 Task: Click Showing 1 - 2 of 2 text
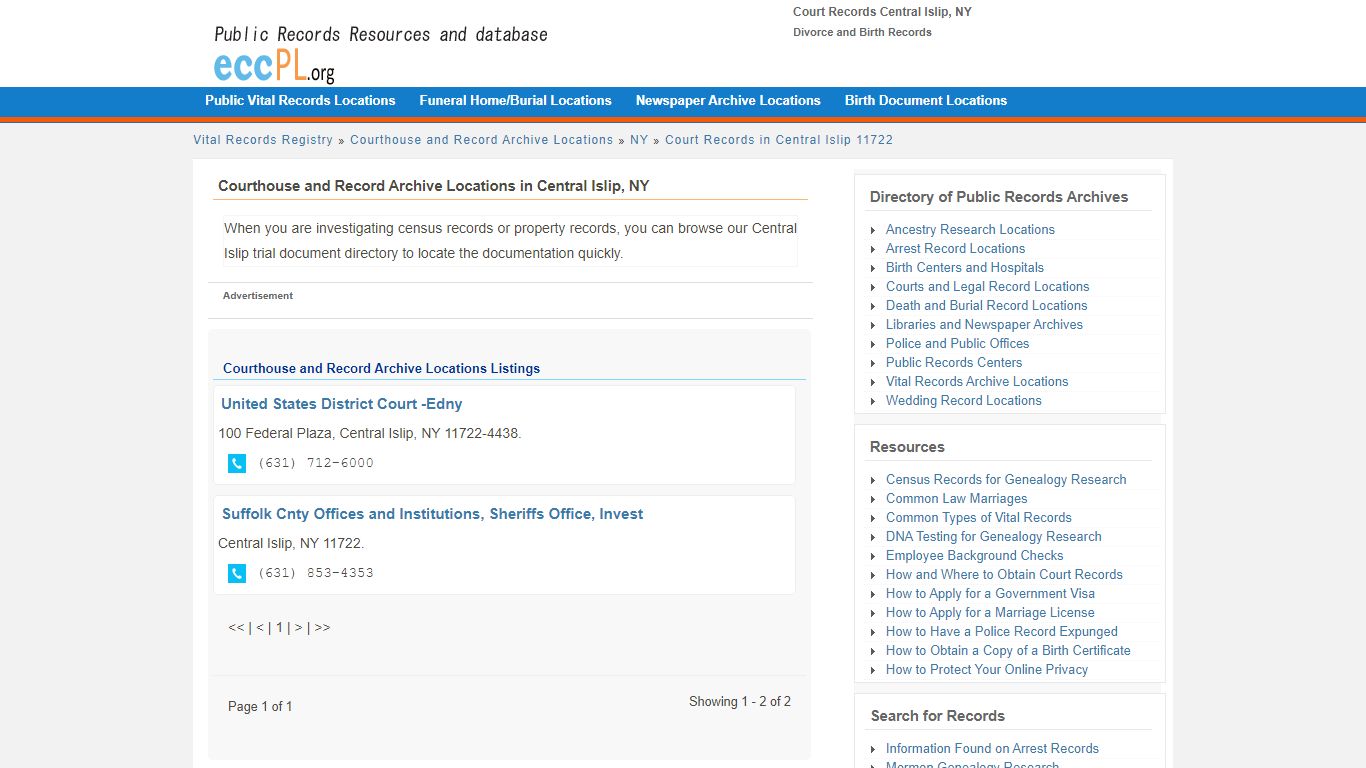click(740, 701)
